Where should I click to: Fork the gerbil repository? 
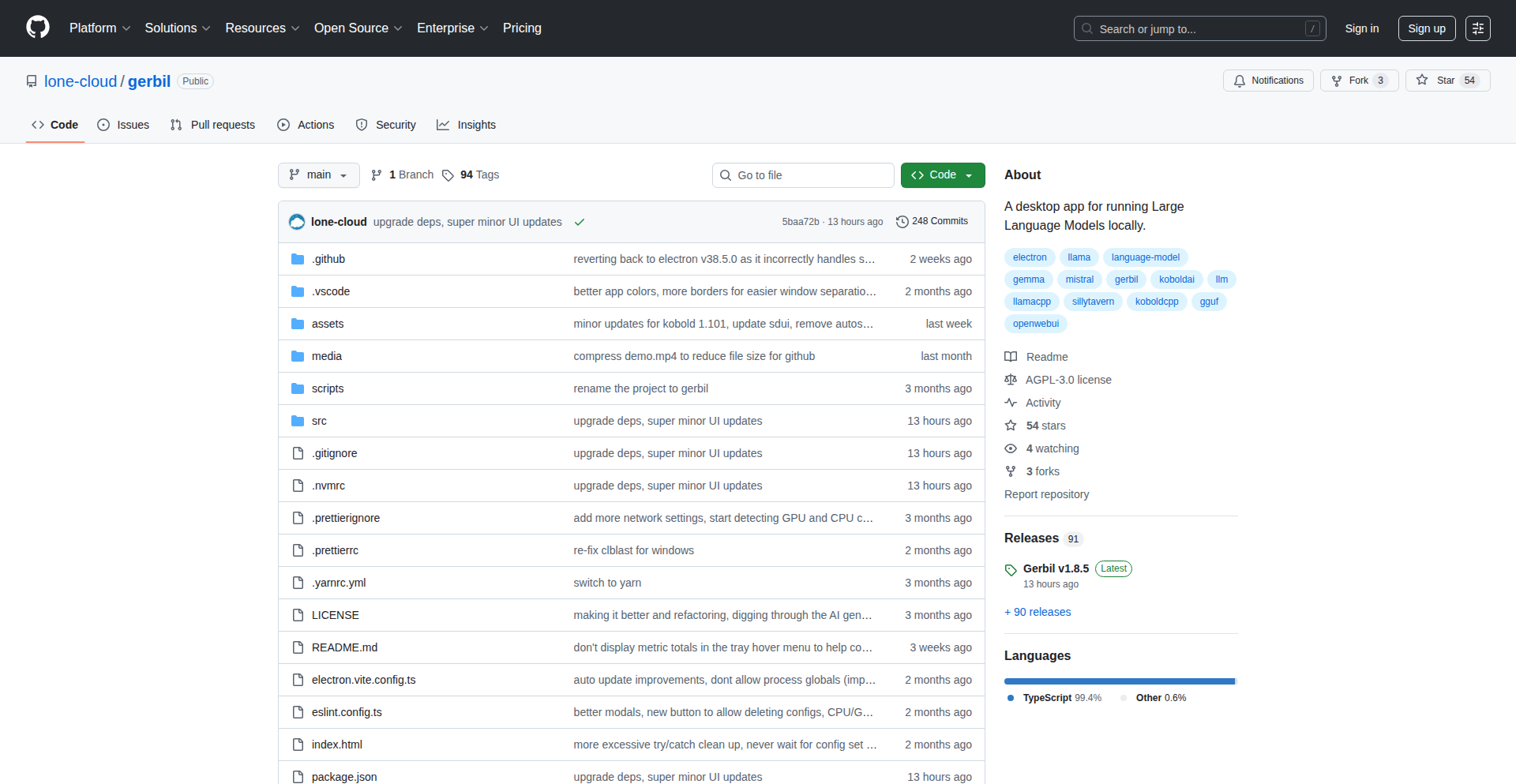click(1350, 81)
